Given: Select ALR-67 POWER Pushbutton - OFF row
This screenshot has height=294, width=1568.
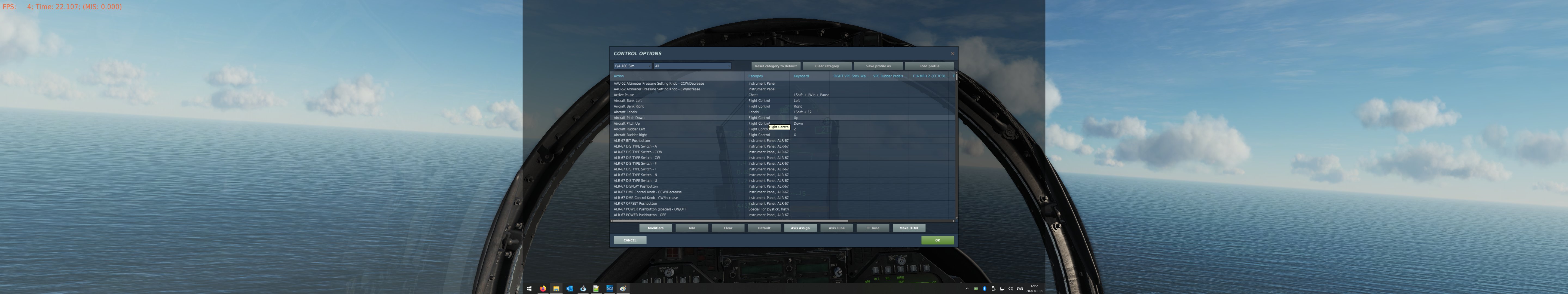Looking at the screenshot, I should pyautogui.click(x=782, y=215).
